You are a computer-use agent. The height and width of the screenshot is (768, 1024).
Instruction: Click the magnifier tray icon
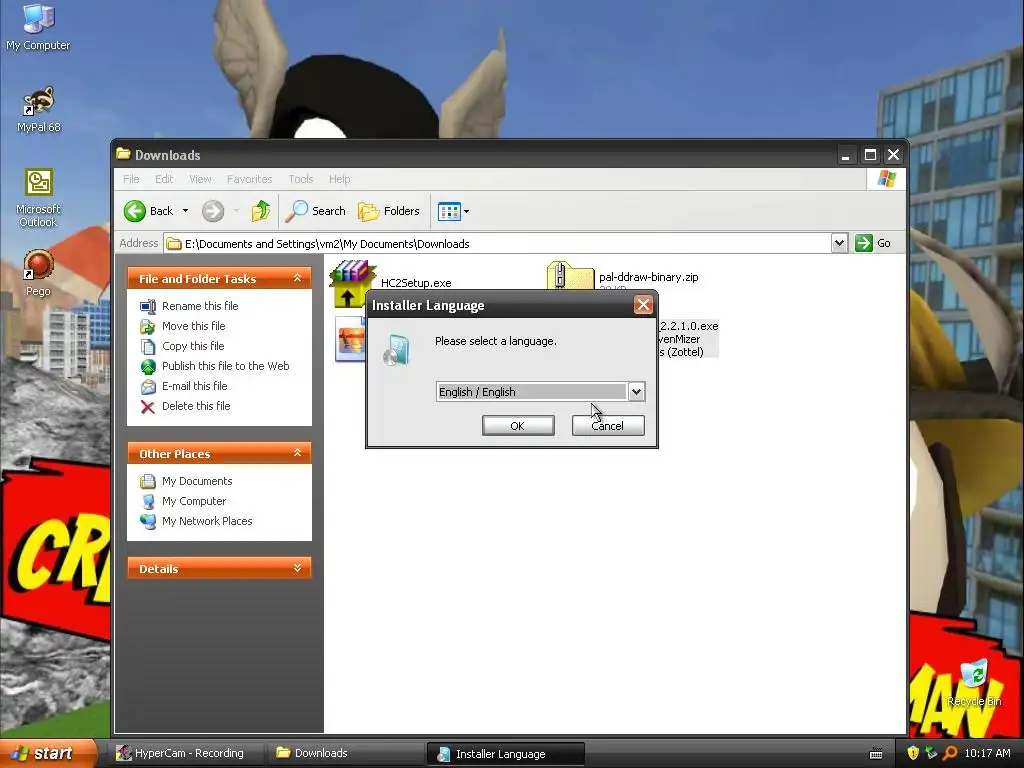click(x=950, y=753)
